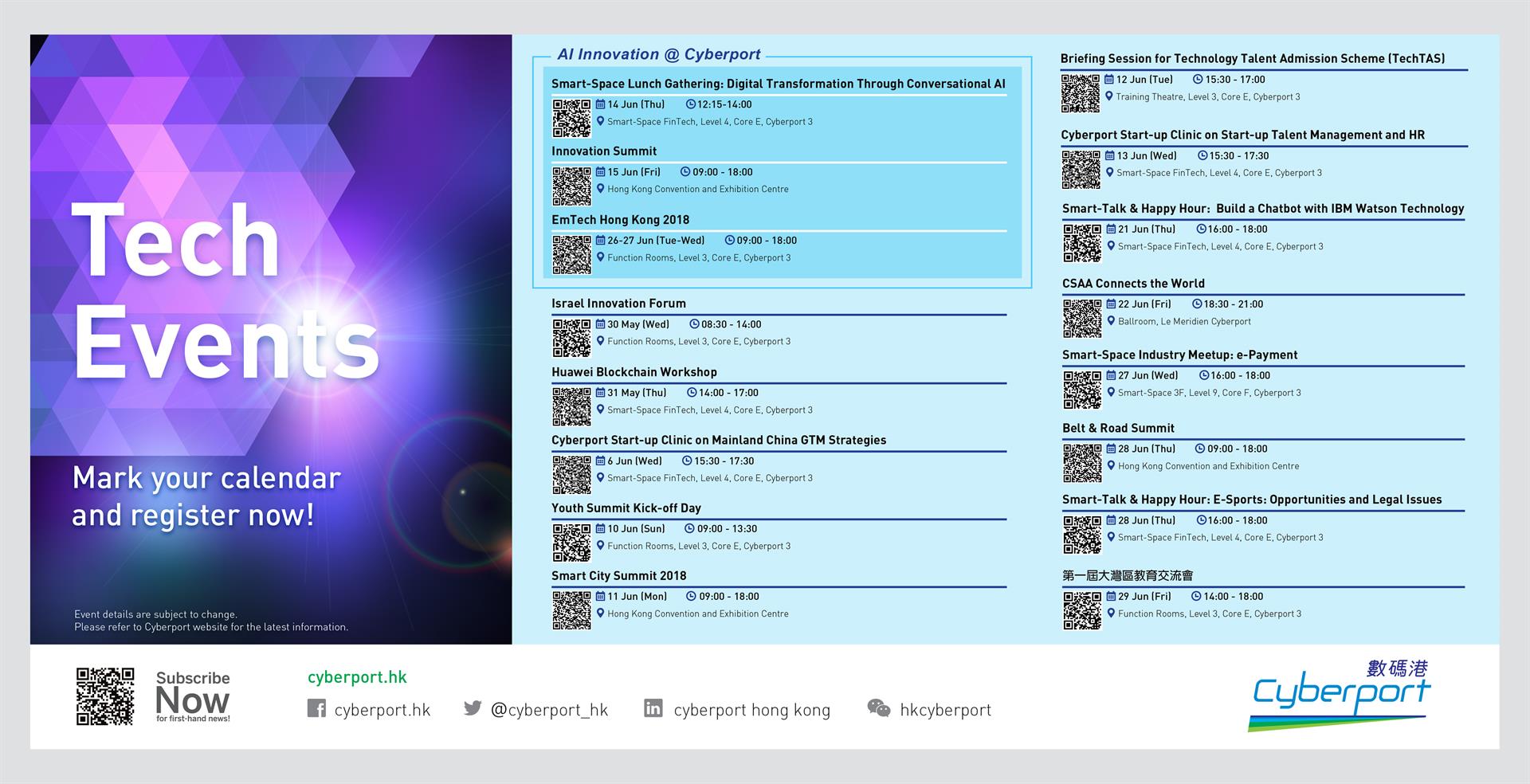Click QR code for TechTAS Briefing Session

pyautogui.click(x=1081, y=93)
